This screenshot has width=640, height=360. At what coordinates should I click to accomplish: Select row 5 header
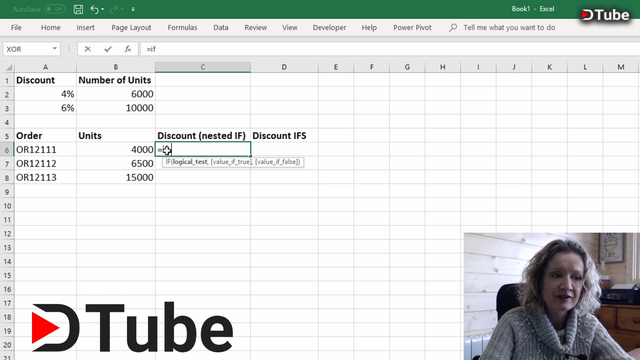[x=7, y=136]
